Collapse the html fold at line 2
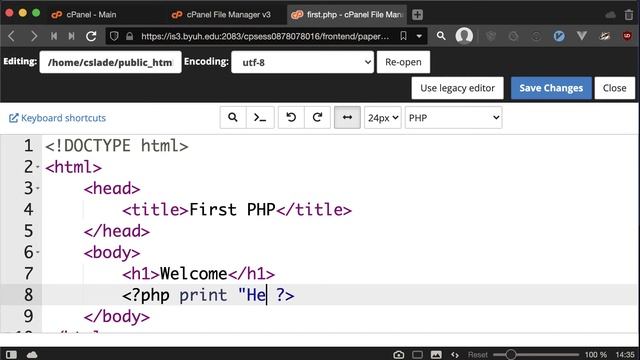This screenshot has width=640, height=360. tap(38, 167)
